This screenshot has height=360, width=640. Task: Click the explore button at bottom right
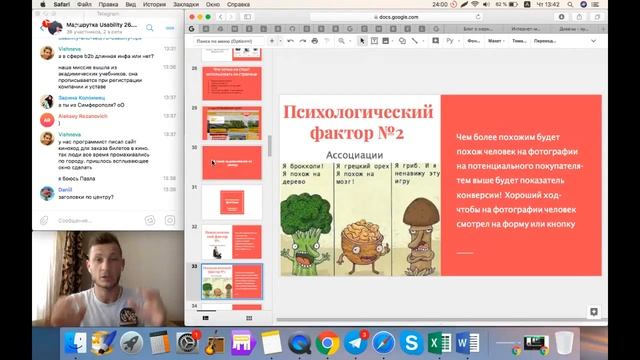[594, 312]
